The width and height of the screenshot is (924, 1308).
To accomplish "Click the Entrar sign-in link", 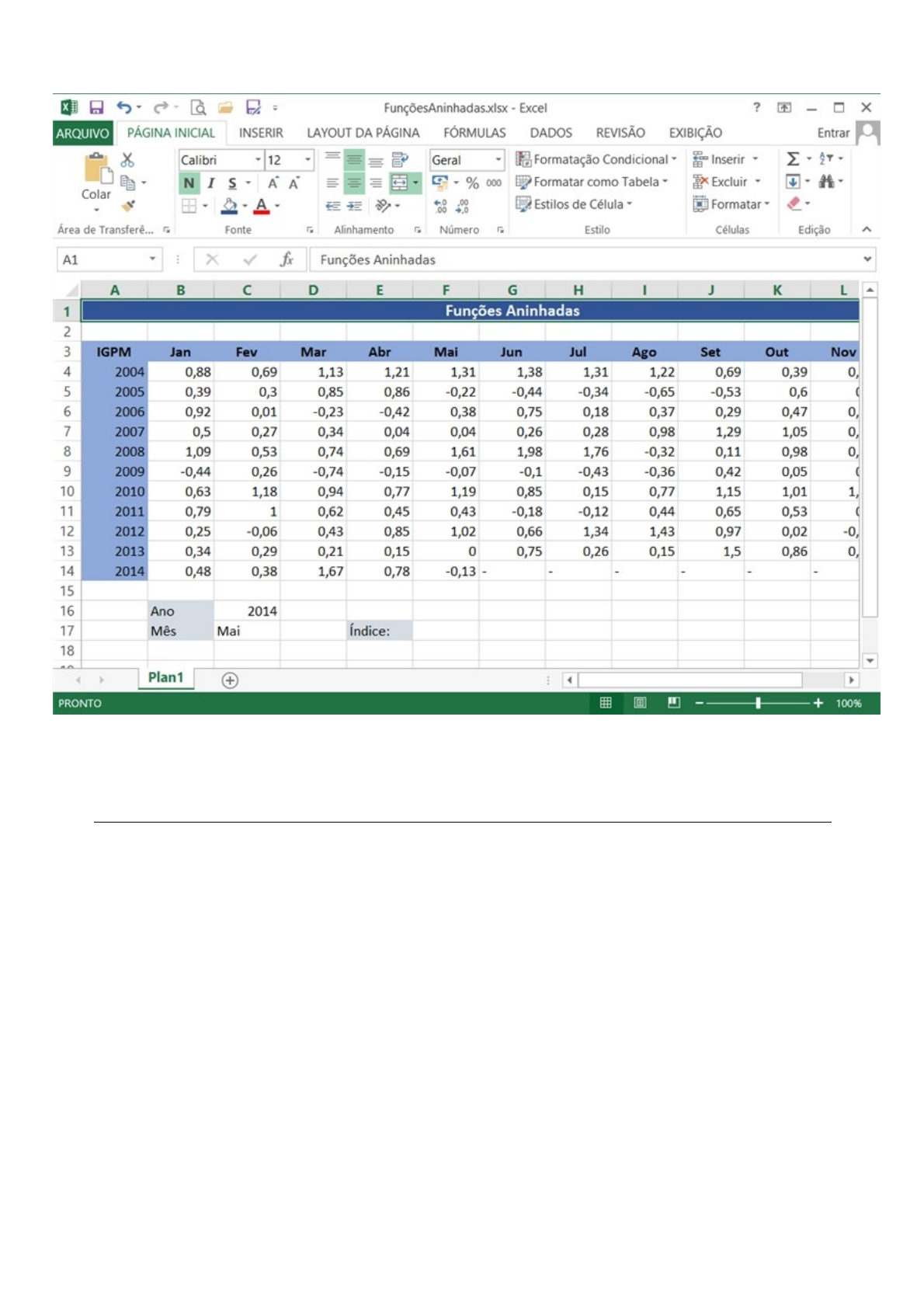I will [832, 133].
